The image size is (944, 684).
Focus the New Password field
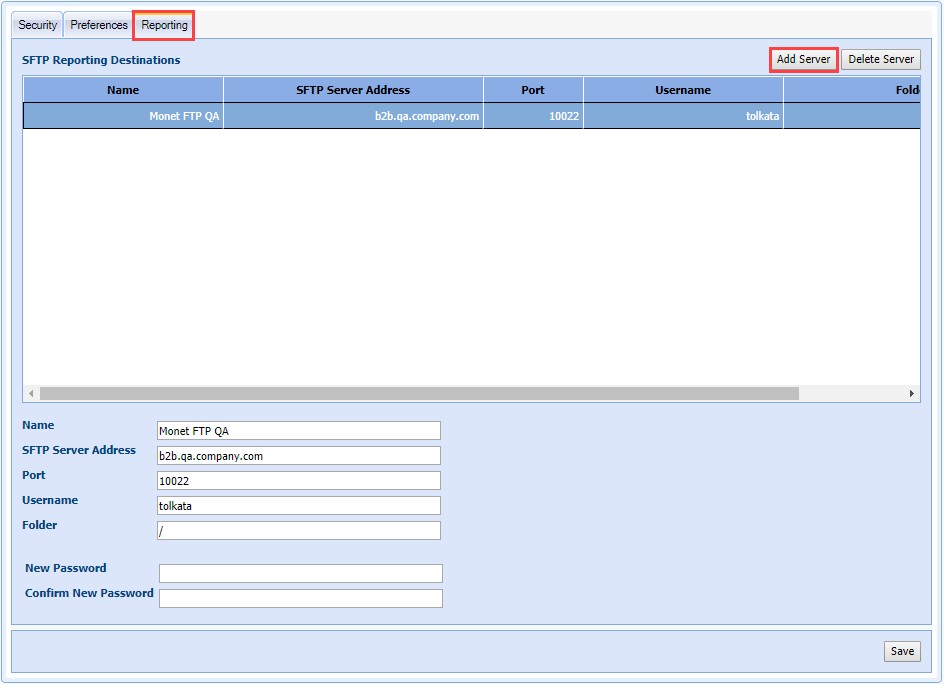300,573
